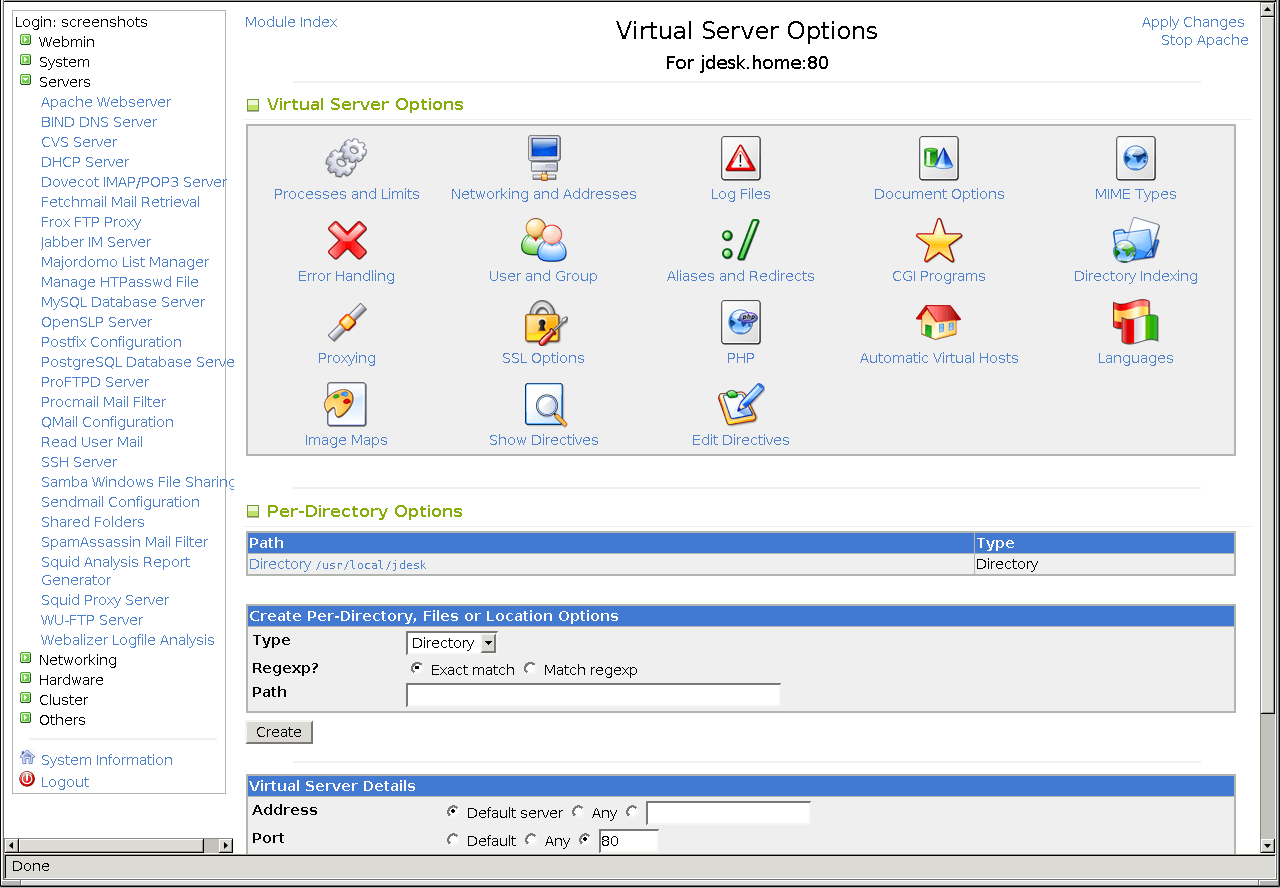Open BIND DNS Server in sidebar
Image resolution: width=1280 pixels, height=888 pixels.
click(x=99, y=122)
